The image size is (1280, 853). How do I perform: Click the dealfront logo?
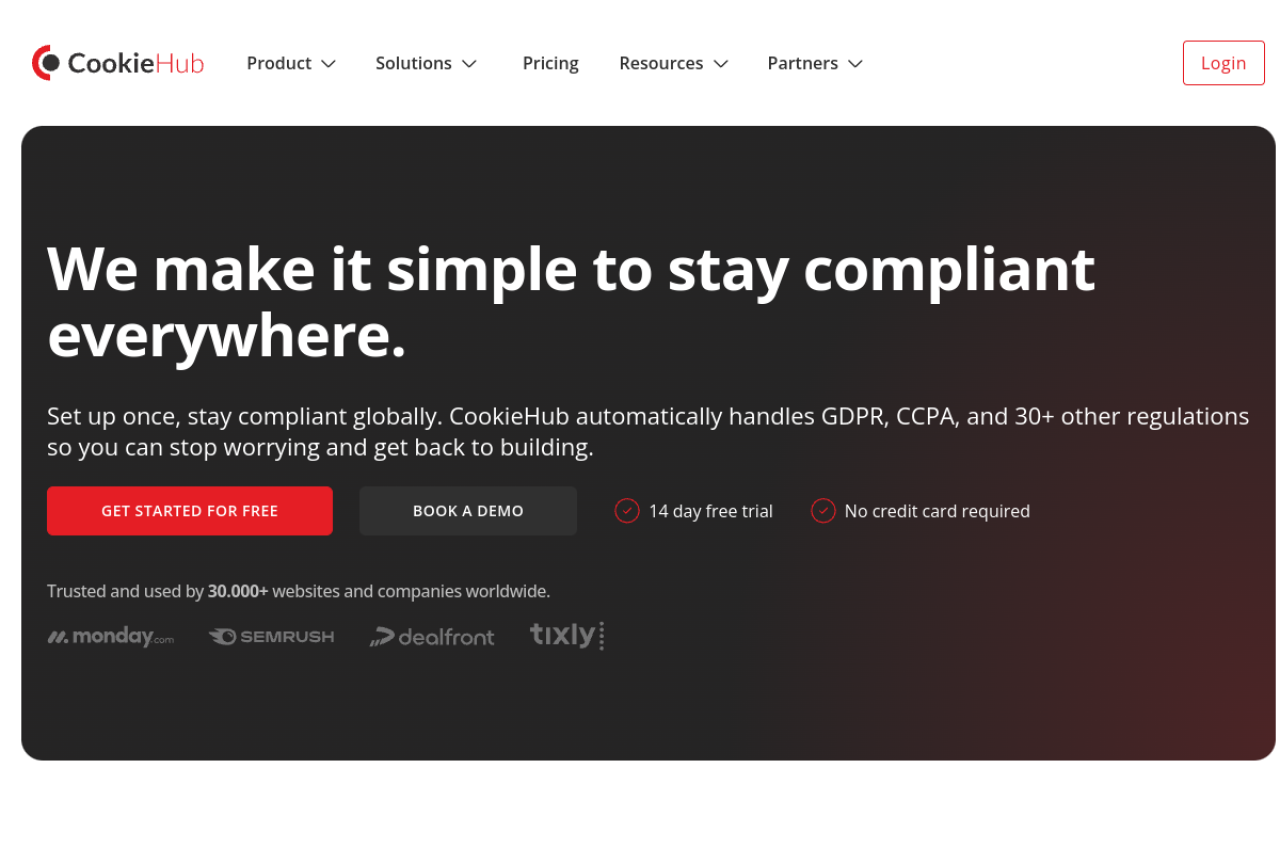pyautogui.click(x=432, y=637)
